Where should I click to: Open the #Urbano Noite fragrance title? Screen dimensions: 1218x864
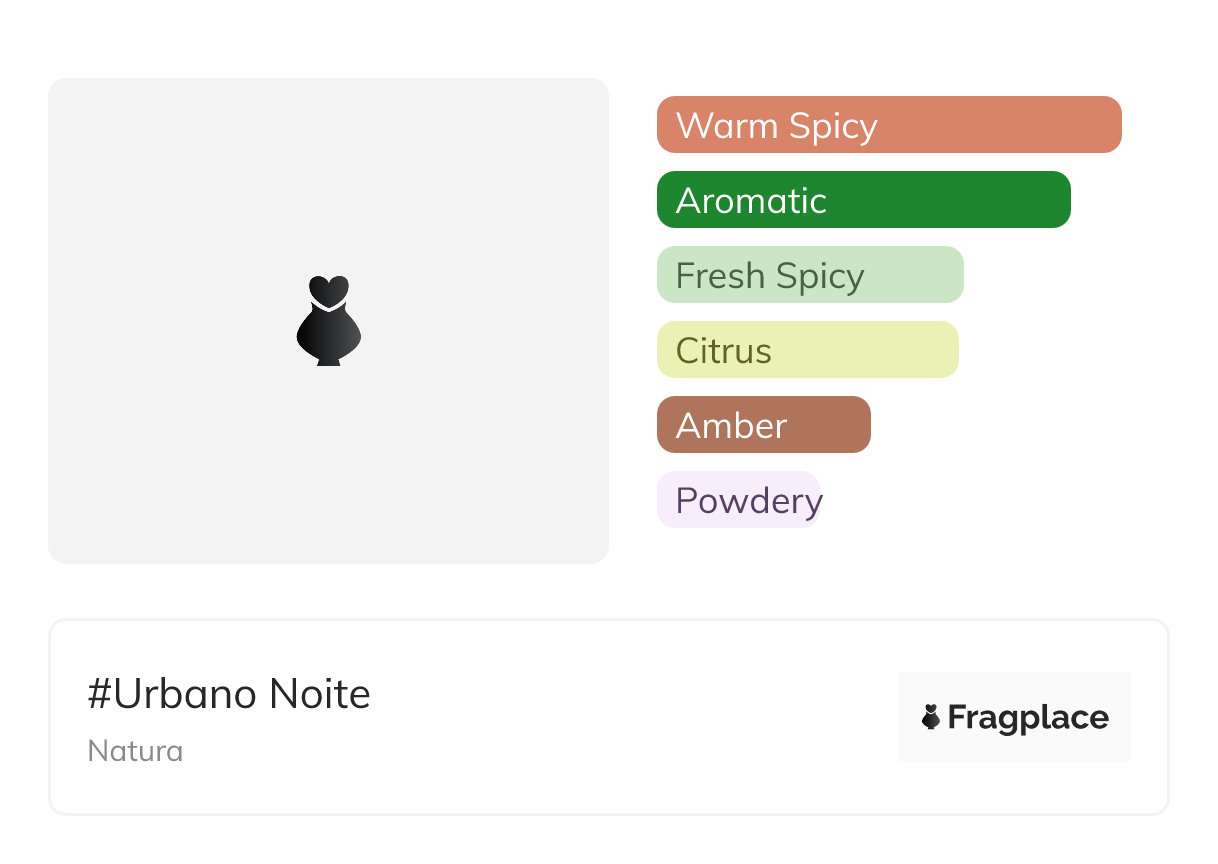pyautogui.click(x=229, y=694)
